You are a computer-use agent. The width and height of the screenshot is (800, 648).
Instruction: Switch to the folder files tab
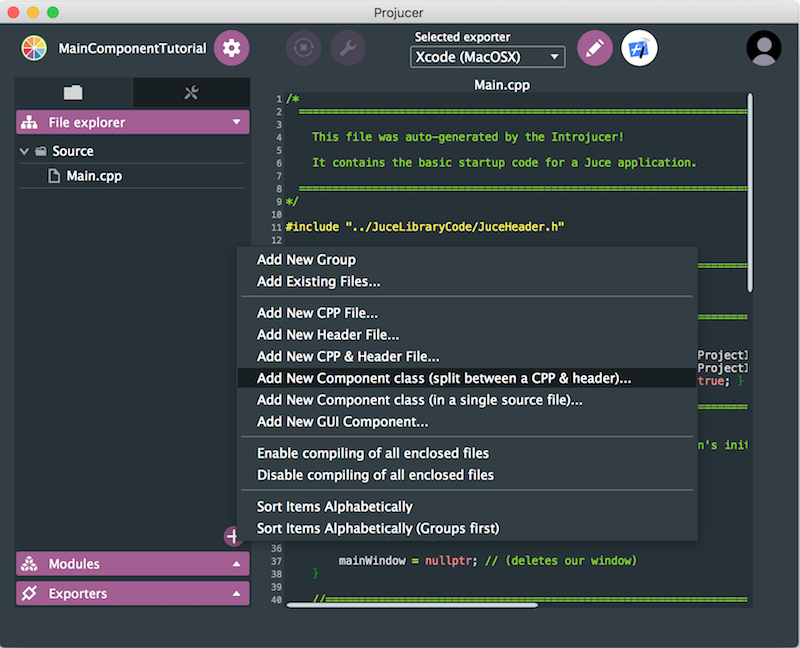point(73,93)
